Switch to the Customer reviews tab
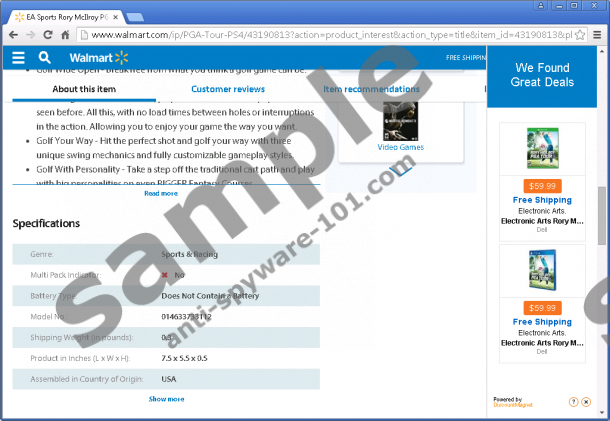This screenshot has width=610, height=421. tap(228, 89)
